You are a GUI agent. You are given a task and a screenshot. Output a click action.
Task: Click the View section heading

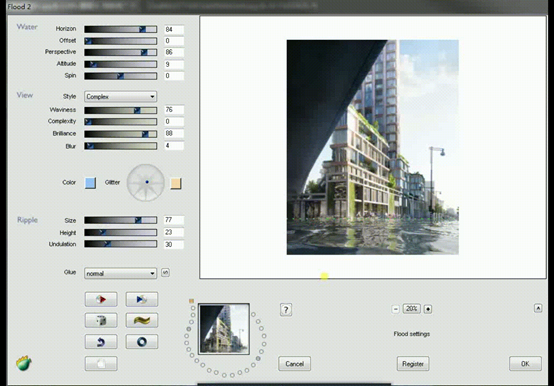[25, 95]
